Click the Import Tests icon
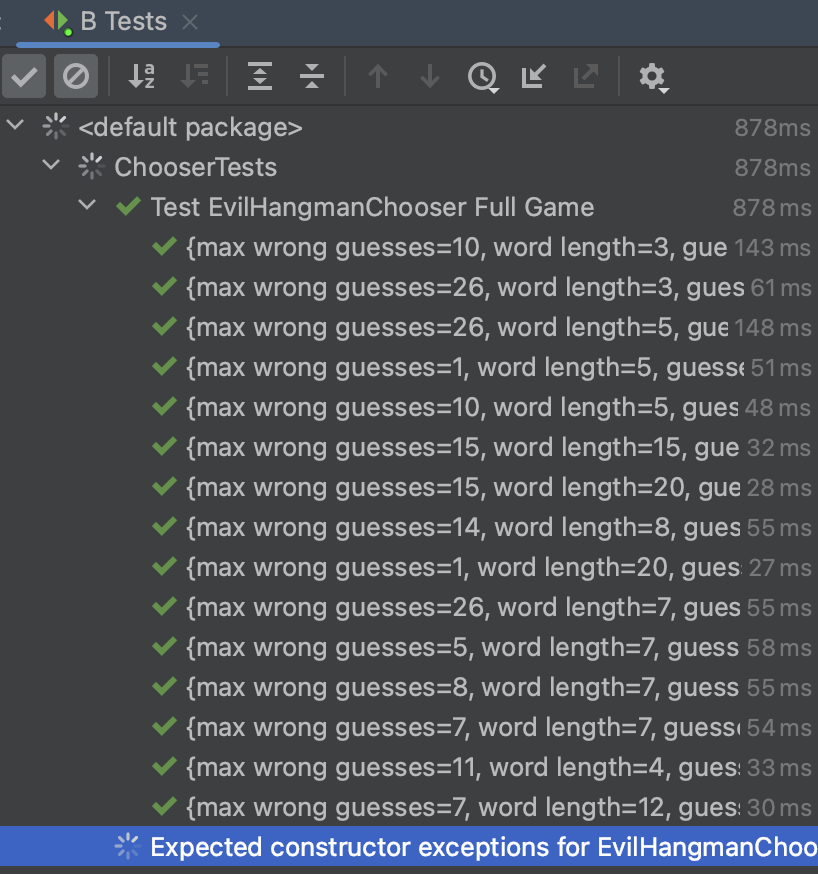The image size is (818, 874). 534,77
